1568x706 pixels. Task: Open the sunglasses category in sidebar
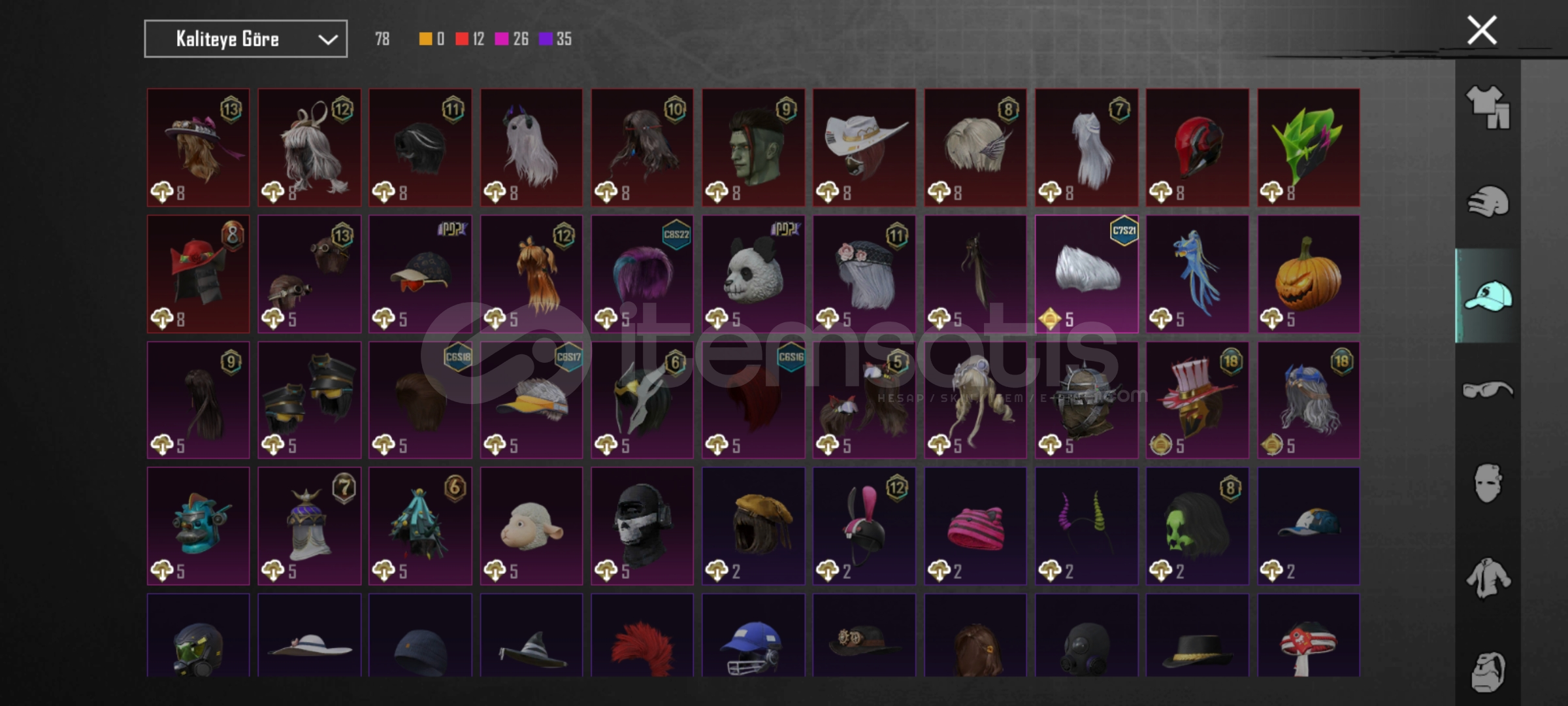1488,390
